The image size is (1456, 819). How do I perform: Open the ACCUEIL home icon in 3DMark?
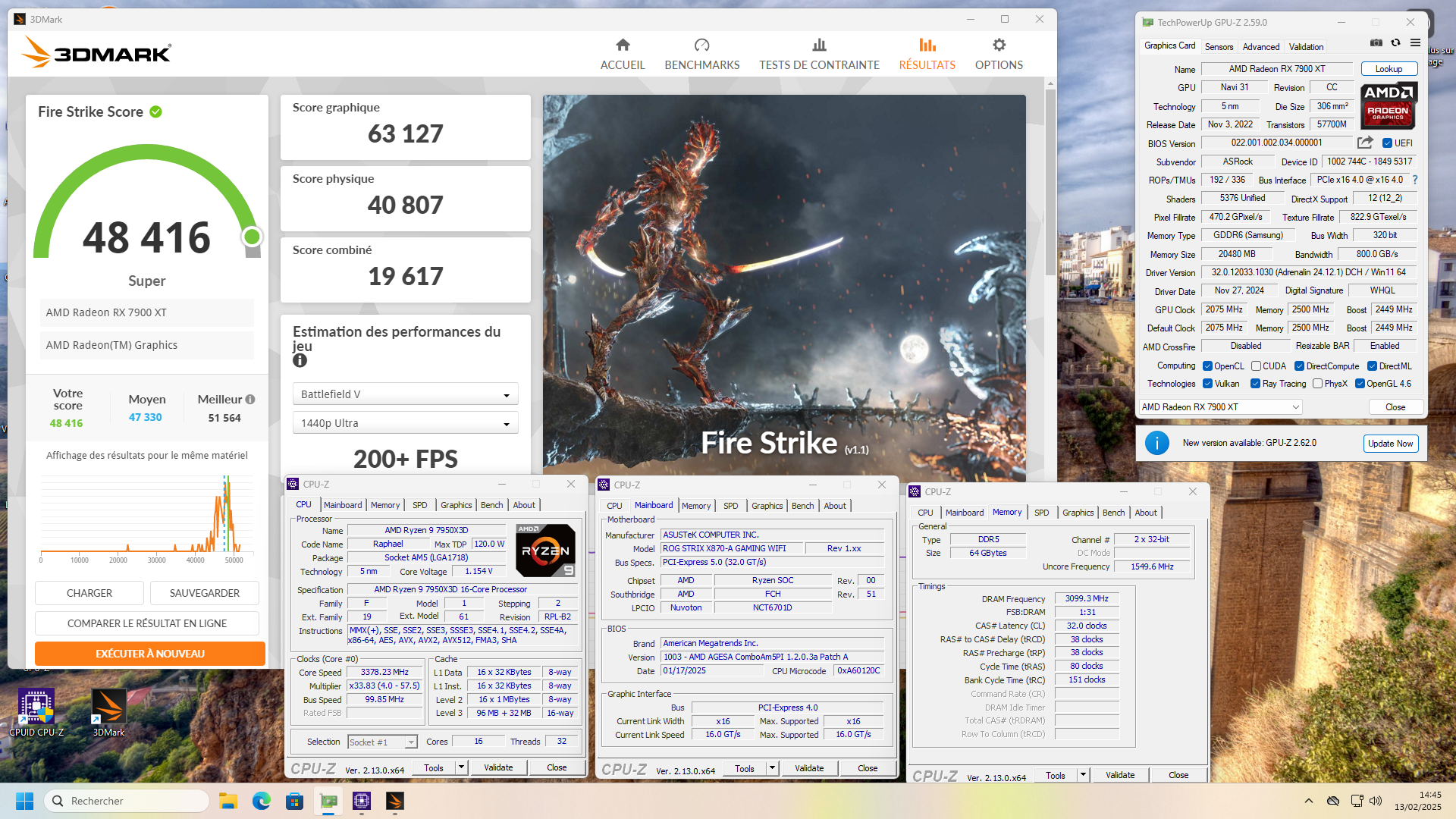click(623, 45)
